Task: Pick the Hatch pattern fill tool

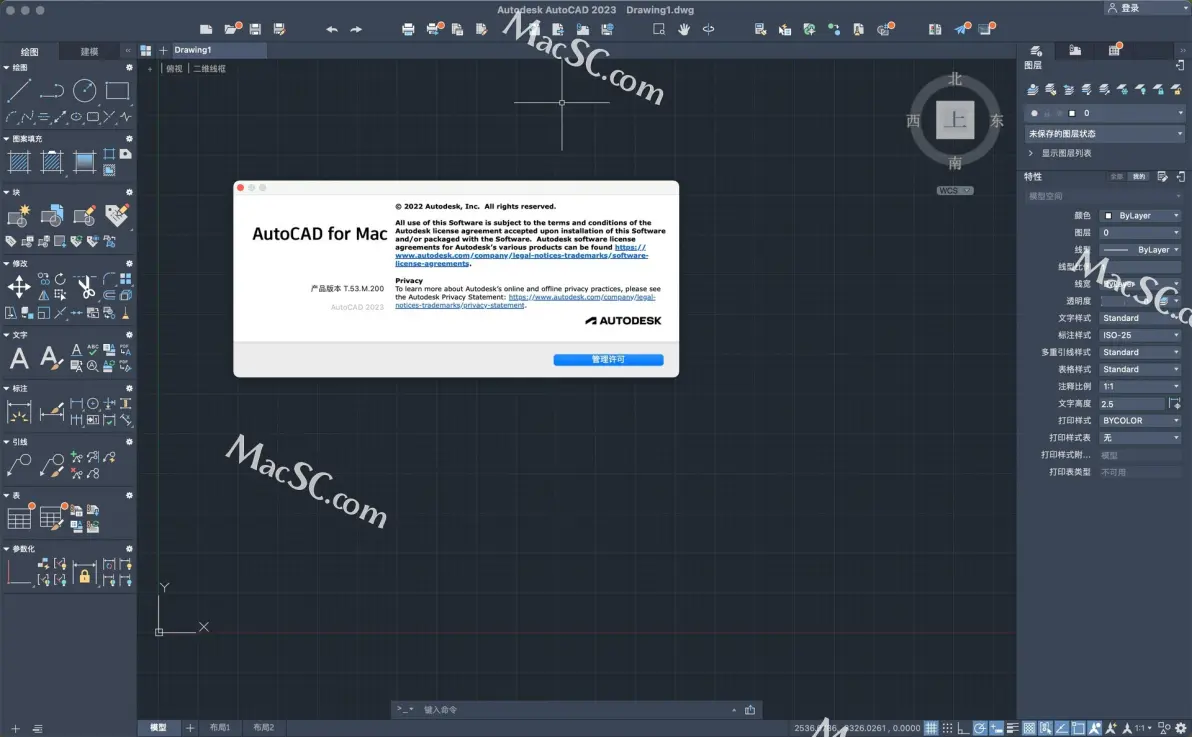Action: (x=19, y=161)
